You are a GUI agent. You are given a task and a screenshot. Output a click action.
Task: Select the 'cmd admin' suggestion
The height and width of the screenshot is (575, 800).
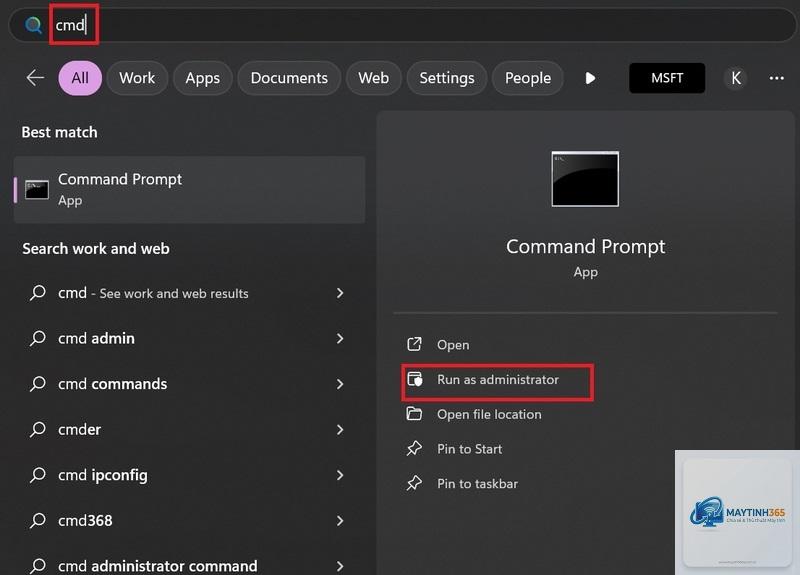[189, 339]
